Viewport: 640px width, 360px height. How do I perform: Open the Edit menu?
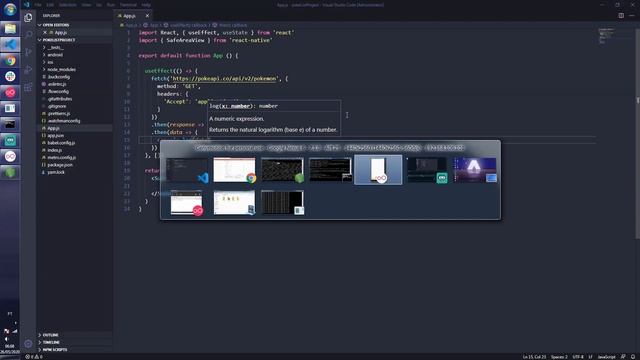(50, 5)
